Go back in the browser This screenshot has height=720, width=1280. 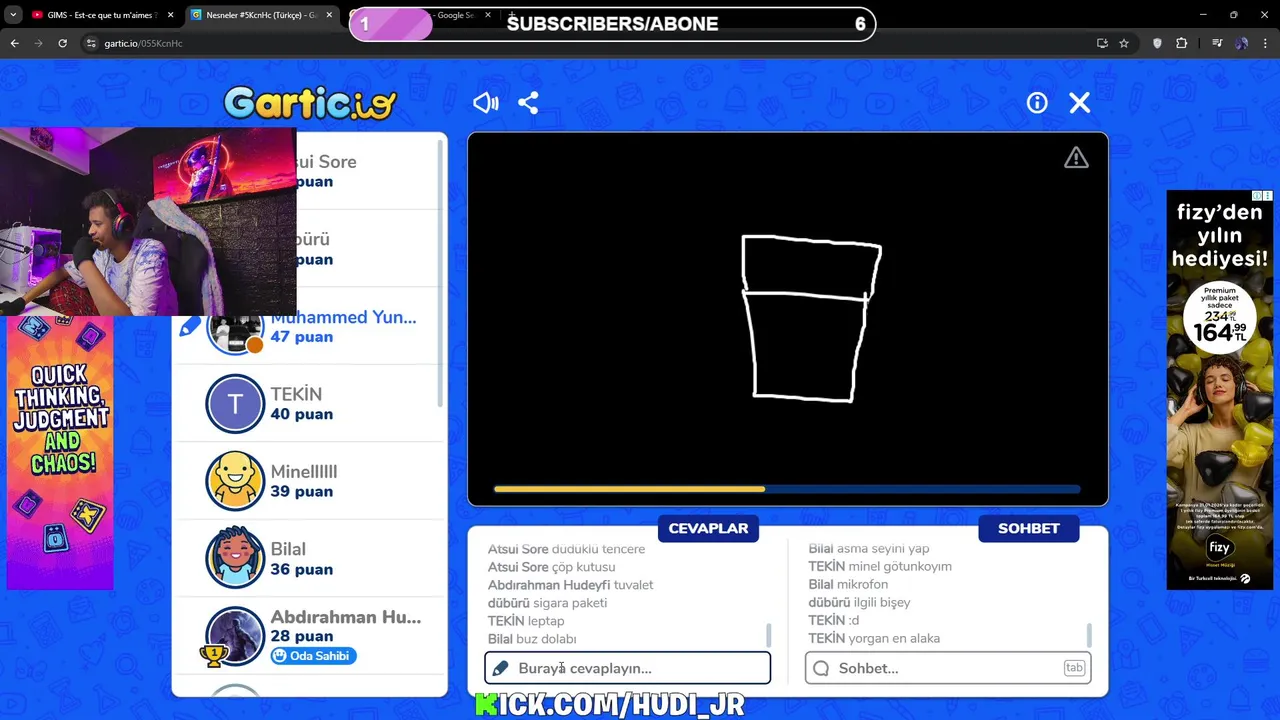click(x=14, y=43)
